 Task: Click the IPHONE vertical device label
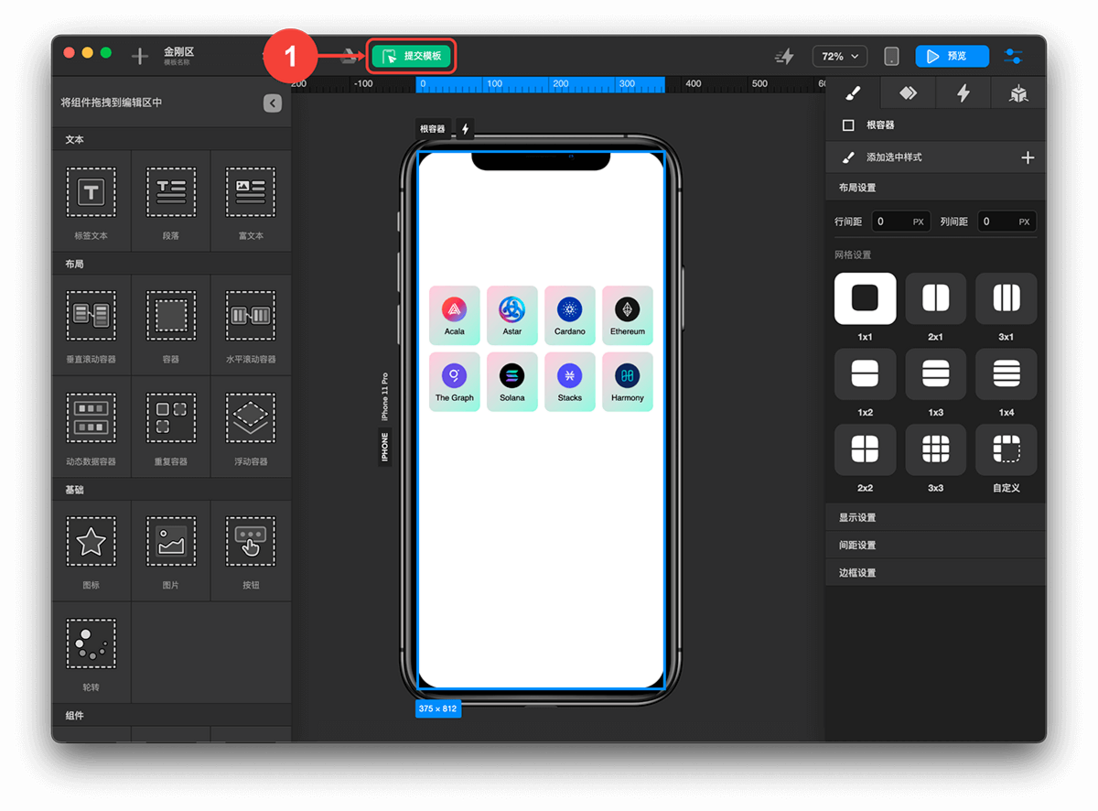(384, 448)
